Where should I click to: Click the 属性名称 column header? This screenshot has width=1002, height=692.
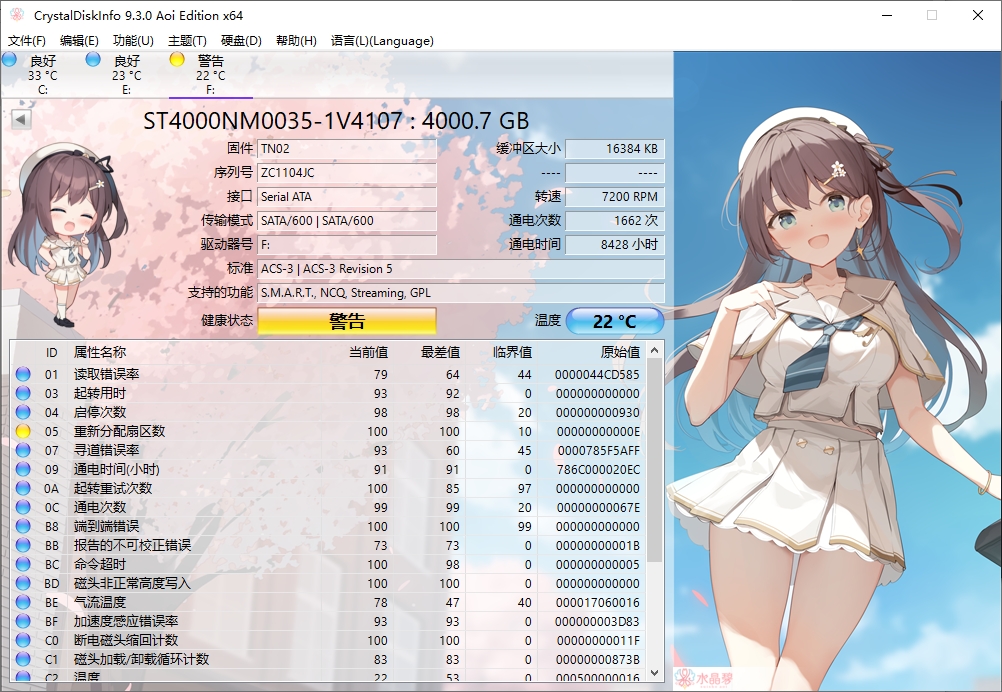coord(100,352)
